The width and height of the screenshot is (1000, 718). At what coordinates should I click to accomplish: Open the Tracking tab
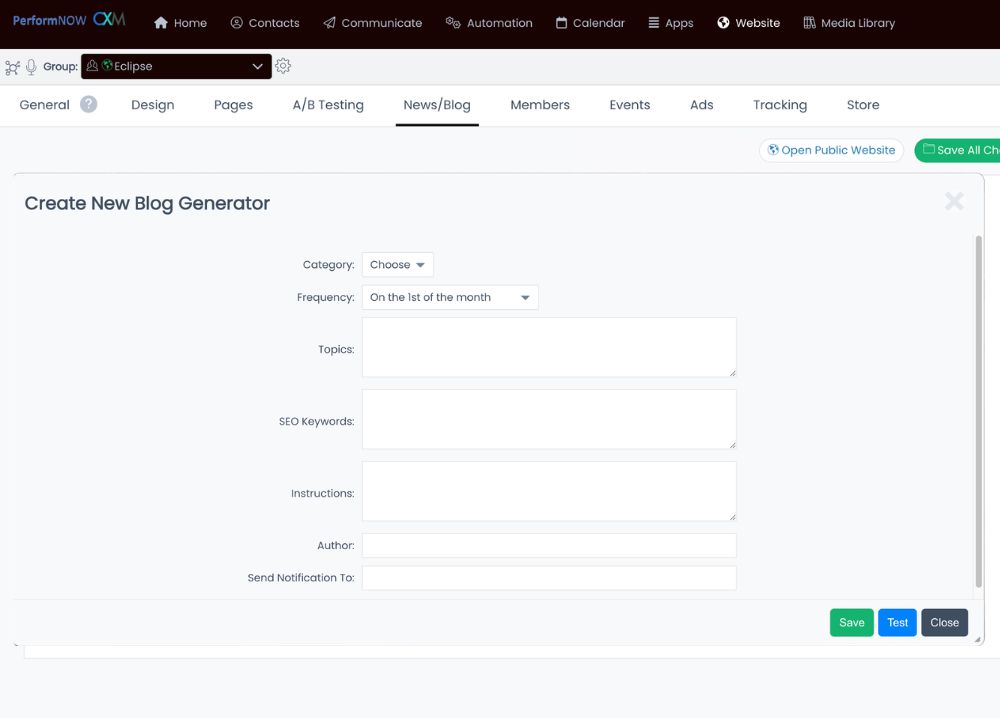pyautogui.click(x=779, y=104)
